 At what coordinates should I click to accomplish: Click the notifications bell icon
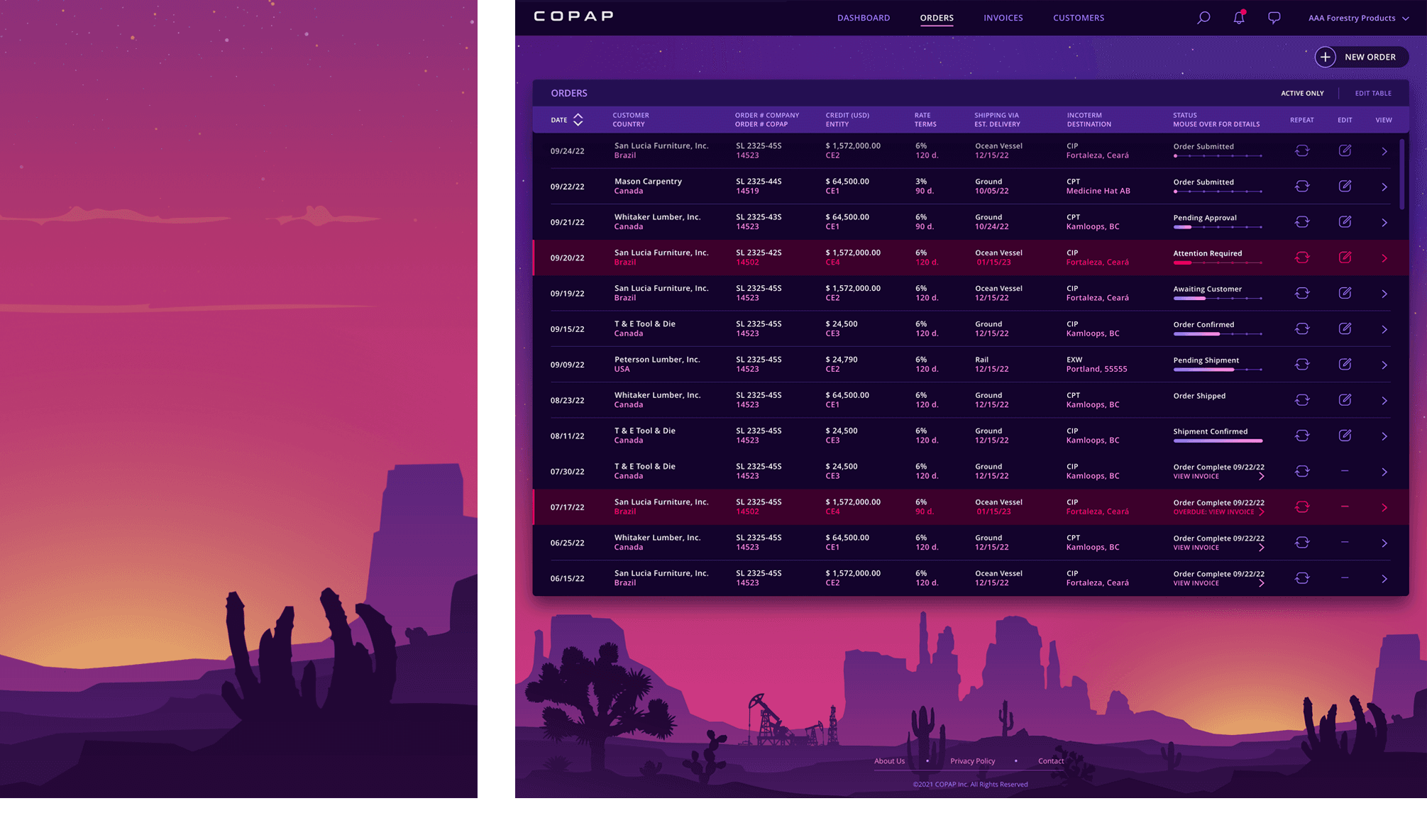[x=1239, y=18]
